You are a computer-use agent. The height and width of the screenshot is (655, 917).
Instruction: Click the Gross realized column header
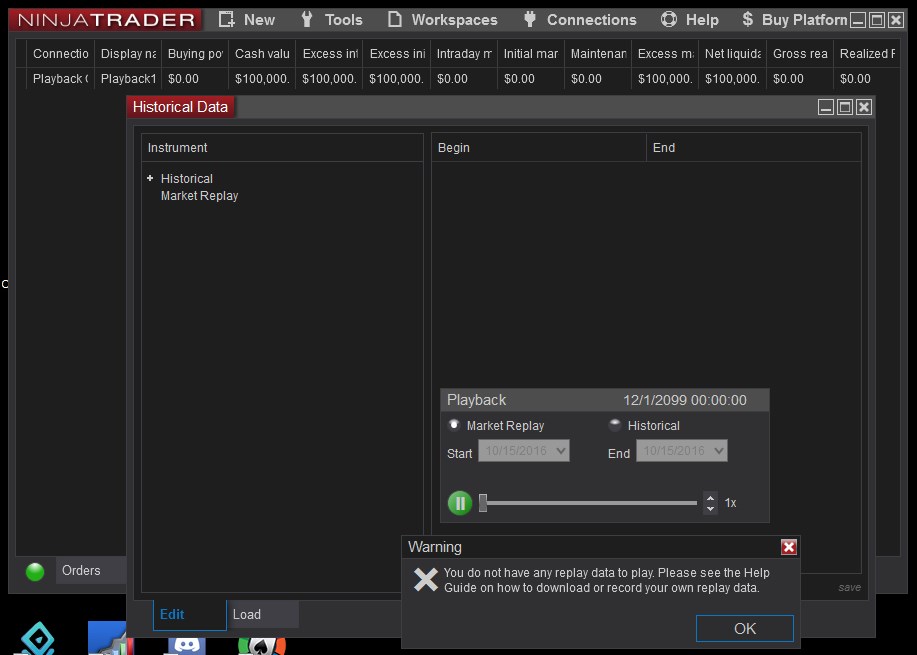click(x=799, y=54)
